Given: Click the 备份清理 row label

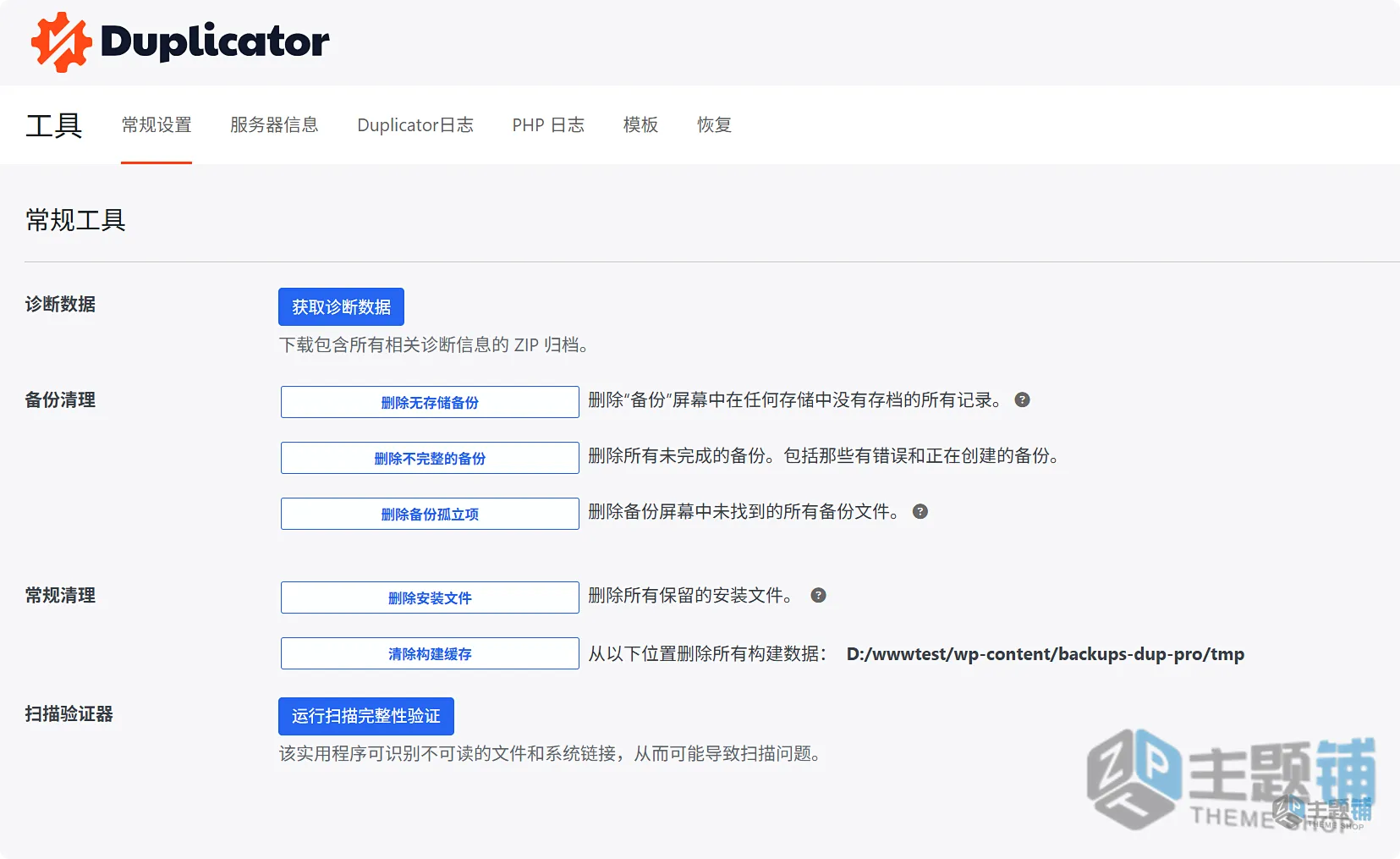Looking at the screenshot, I should pos(60,400).
